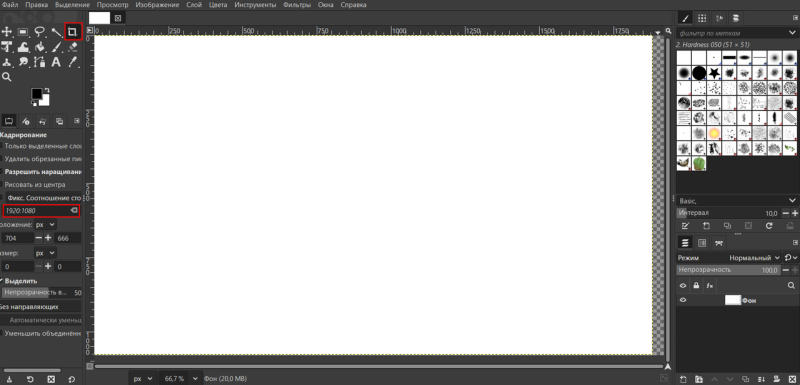Screen dimensions: 800x385
Task: Select the Crop tool
Action: pyautogui.click(x=73, y=32)
